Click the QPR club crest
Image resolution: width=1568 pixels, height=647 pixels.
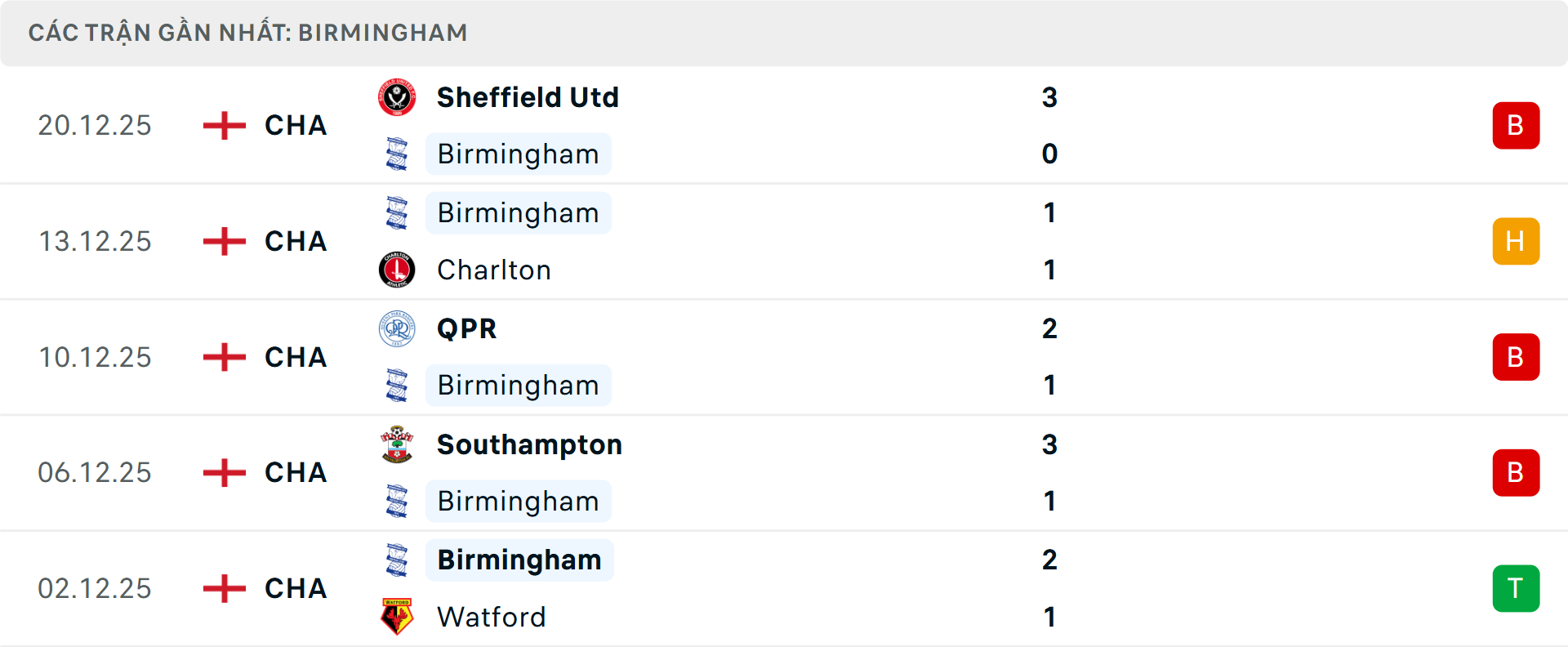pyautogui.click(x=397, y=328)
